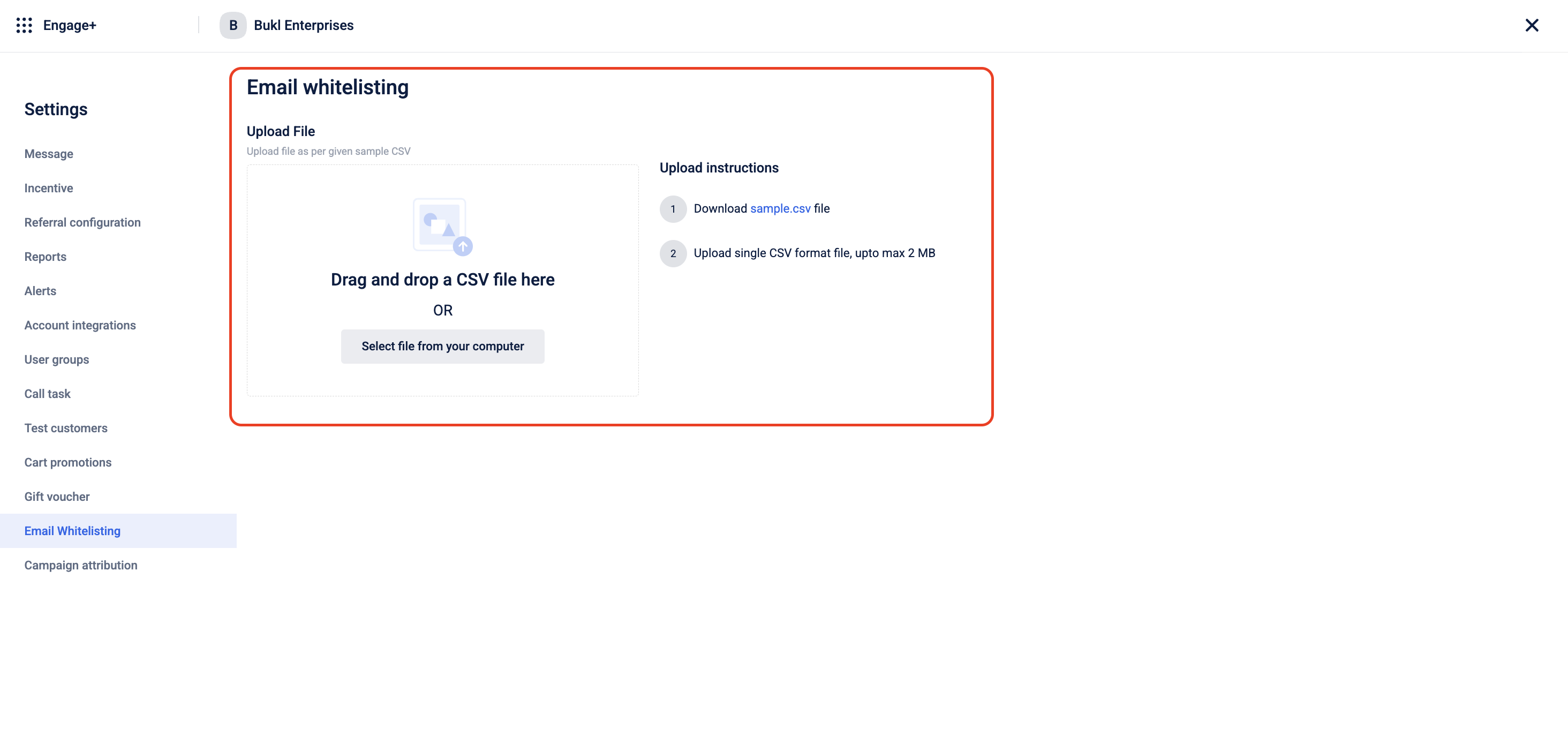Click the Settings sidebar heading
This screenshot has width=1568, height=736.
[x=56, y=110]
